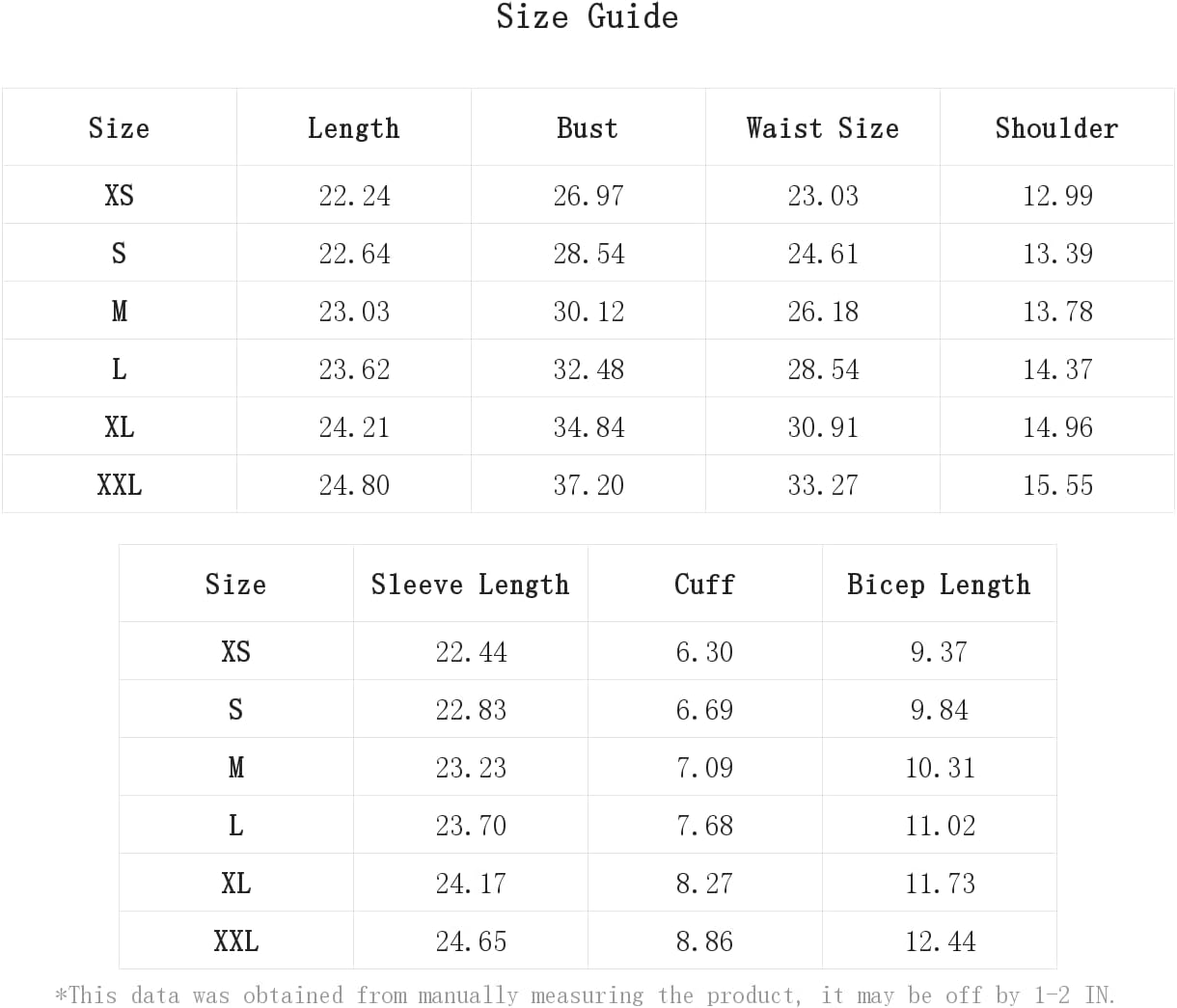This screenshot has width=1177, height=1008.
Task: Select the Bicep Length column header
Action: click(x=939, y=585)
